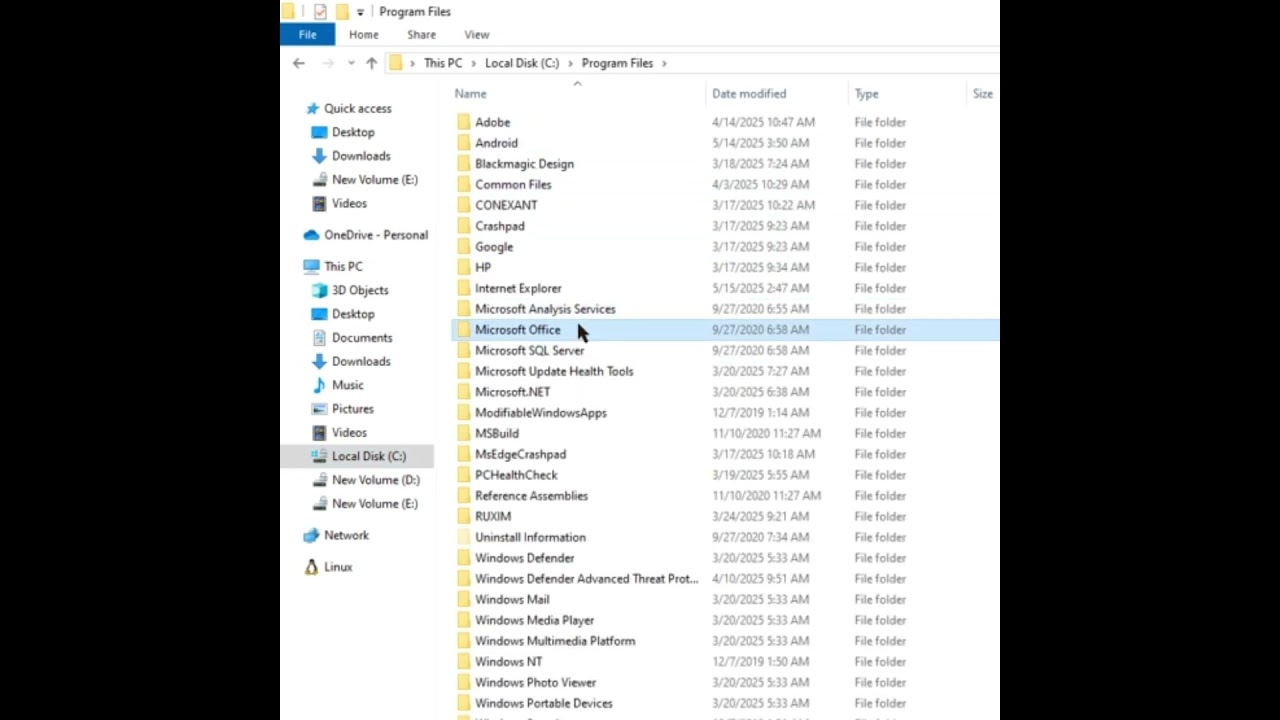The width and height of the screenshot is (1280, 720).
Task: Select the PCHealthCheck folder name
Action: 516,475
